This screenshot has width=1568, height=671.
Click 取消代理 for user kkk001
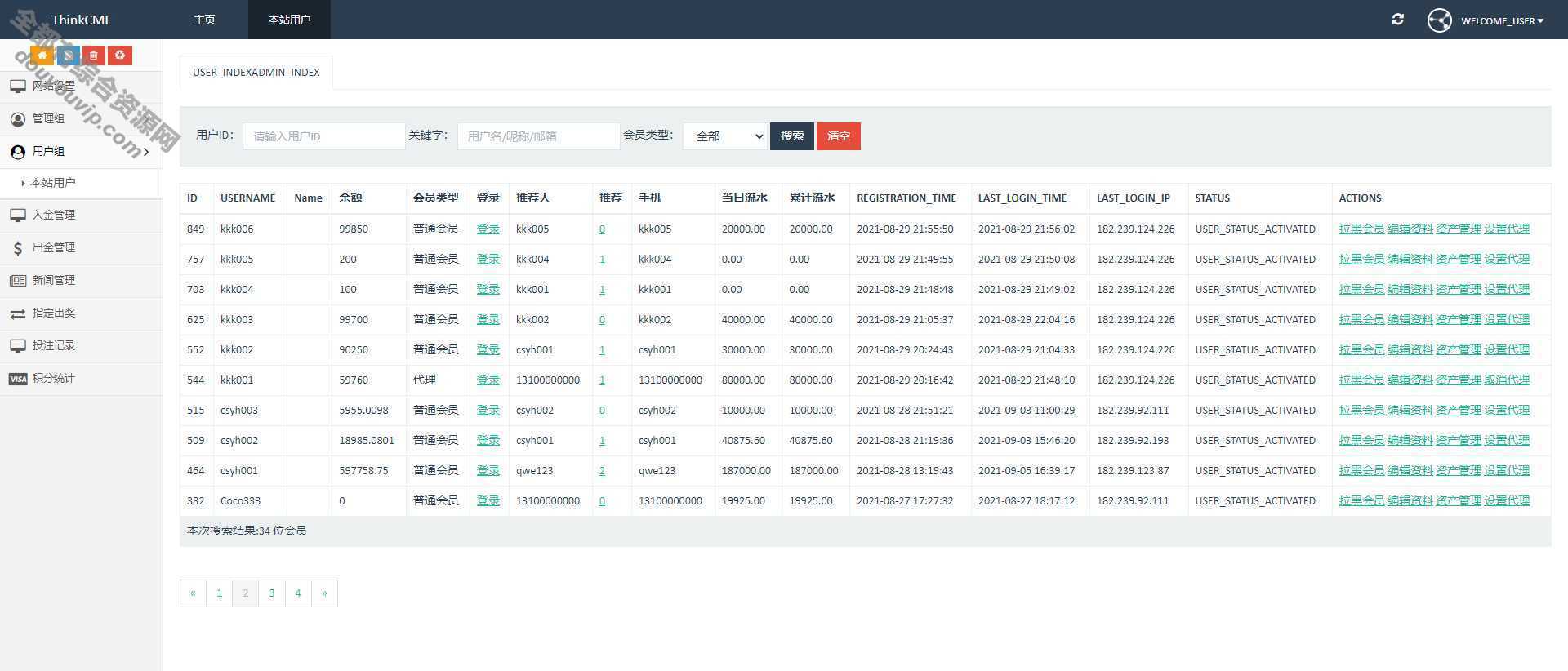point(1507,380)
